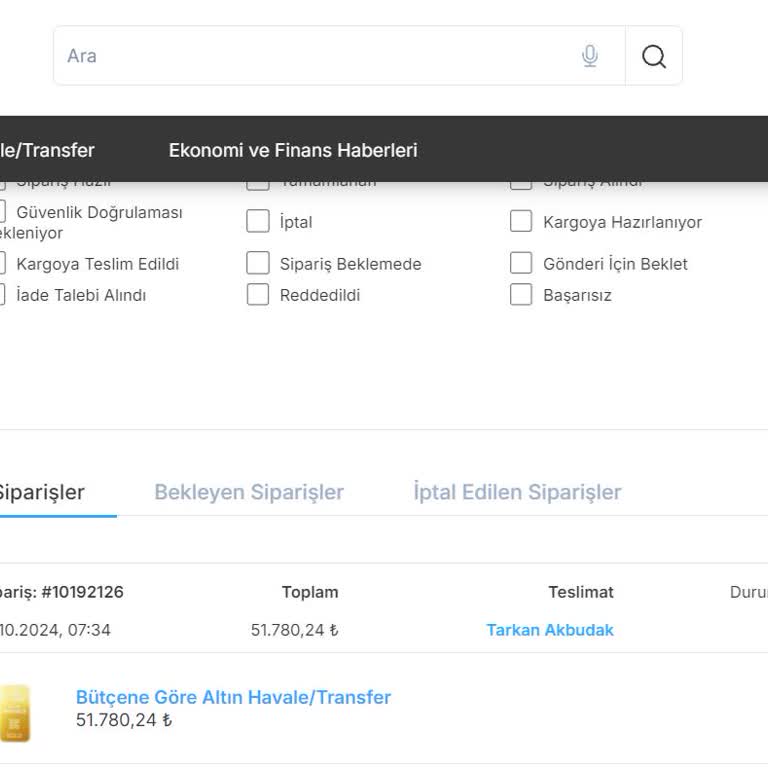Click the gold bar product thumbnail
Screen dimensions: 768x768
[x=15, y=713]
